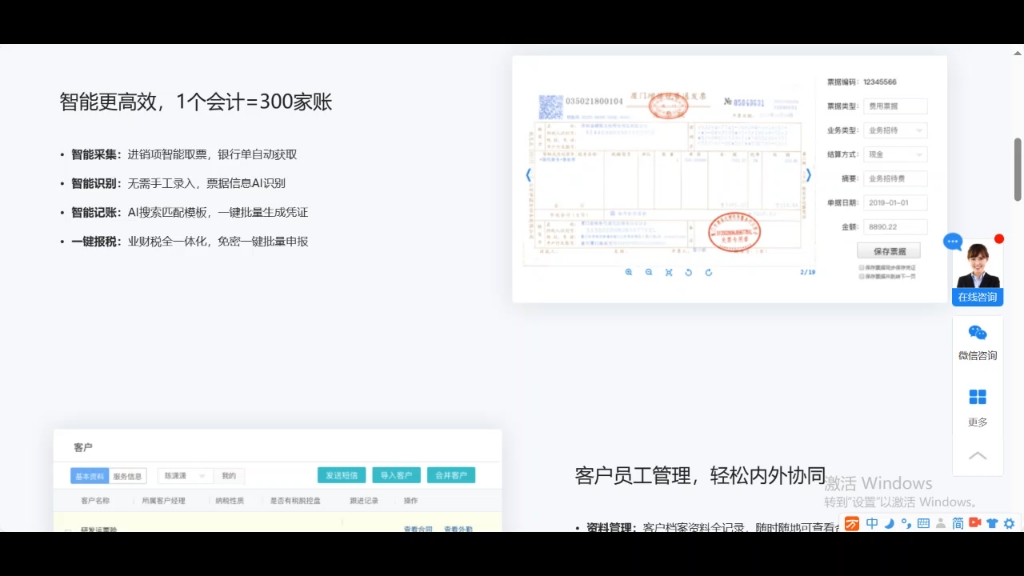Check 保存票据并跳转下一页 checkbox
The height and width of the screenshot is (576, 1024).
pyautogui.click(x=861, y=276)
